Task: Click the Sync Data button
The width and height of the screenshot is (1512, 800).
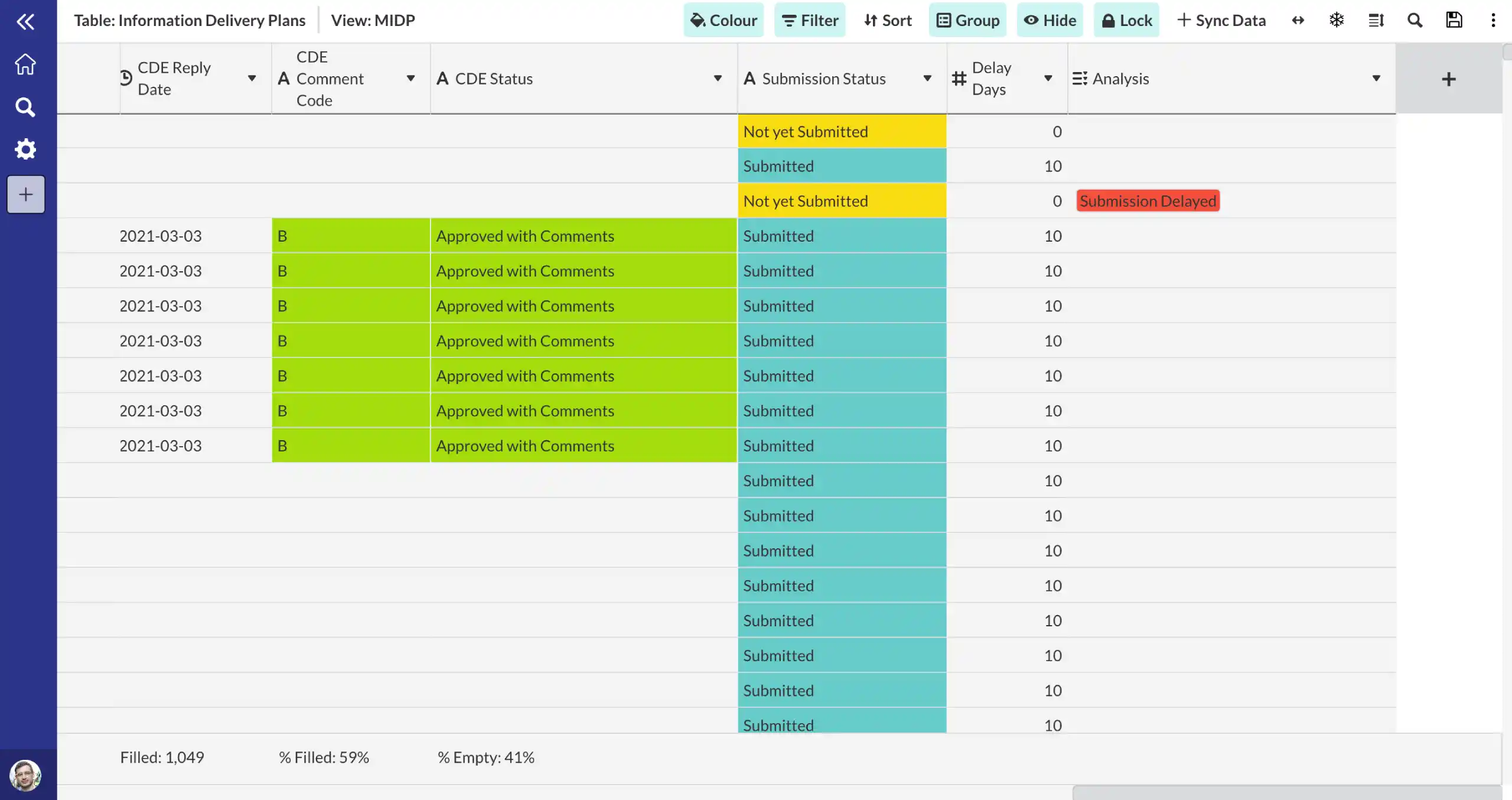Action: click(x=1221, y=19)
